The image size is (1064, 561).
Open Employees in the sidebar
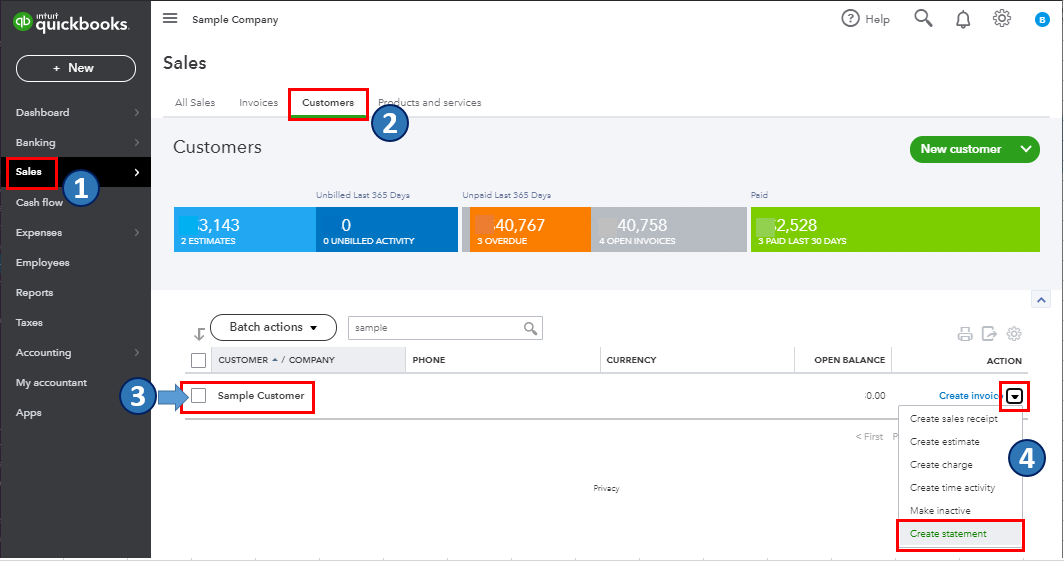tap(43, 263)
